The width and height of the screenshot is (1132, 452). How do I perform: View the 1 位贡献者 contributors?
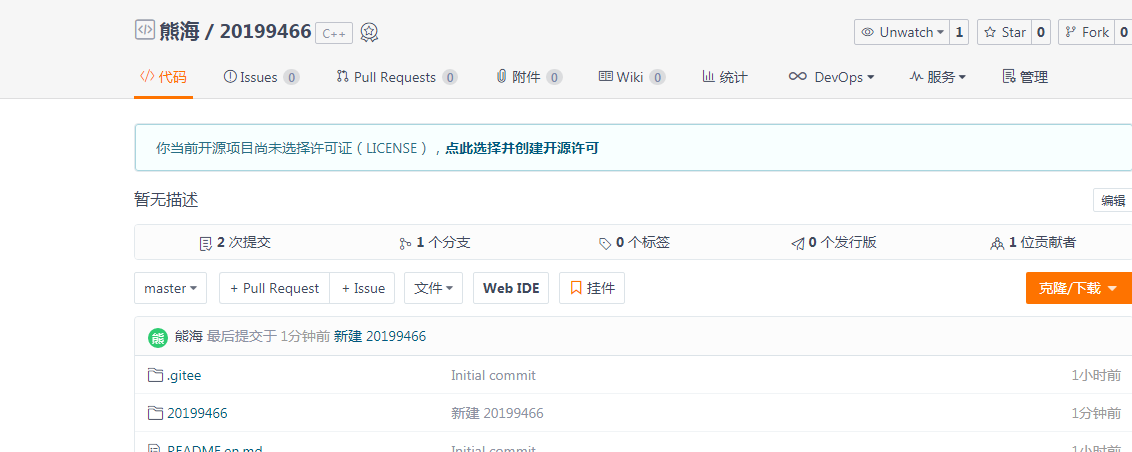1033,243
